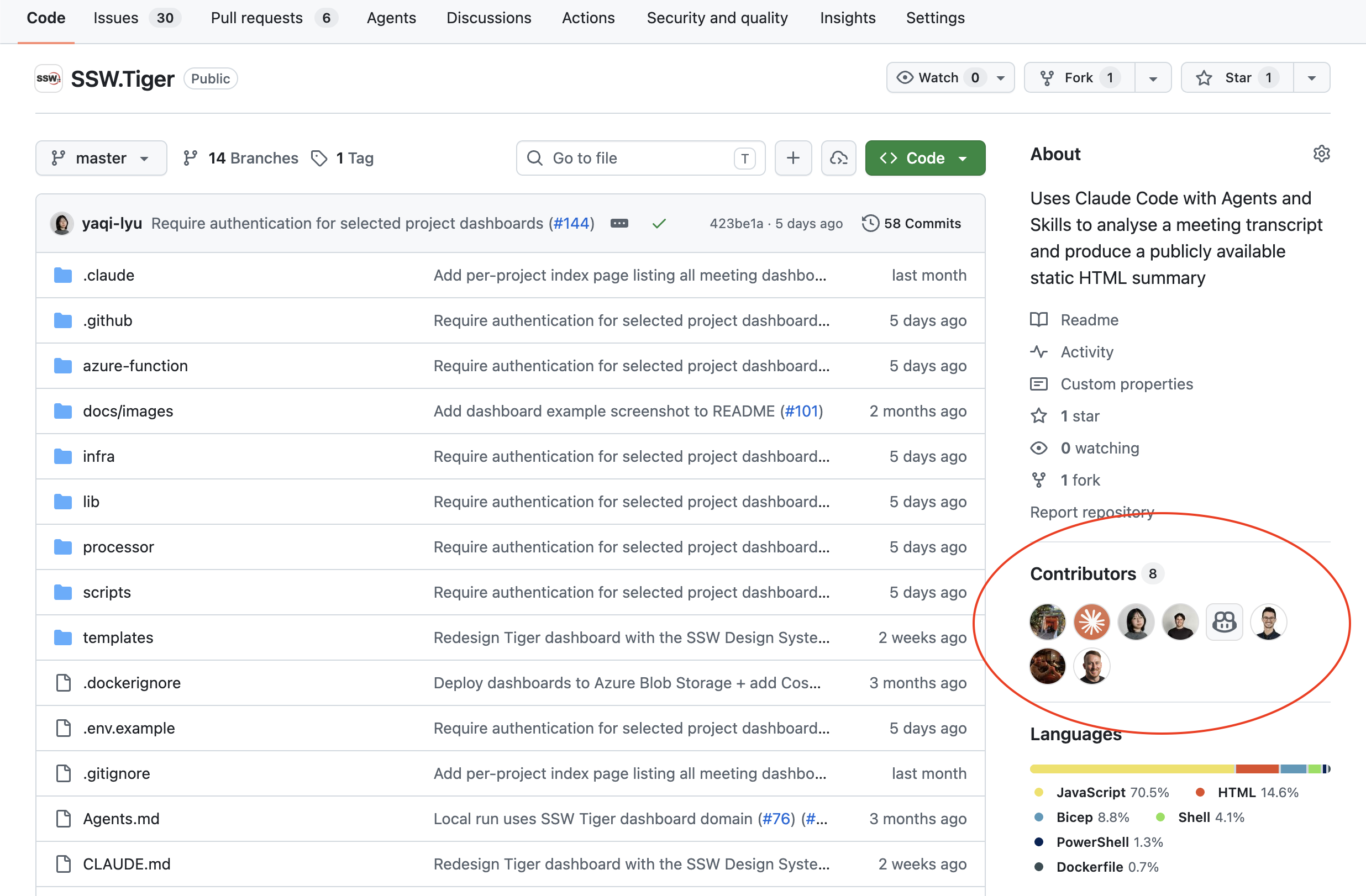Screen dimensions: 1366x896
Task: Click the commit history clock icon
Action: pyautogui.click(x=870, y=223)
